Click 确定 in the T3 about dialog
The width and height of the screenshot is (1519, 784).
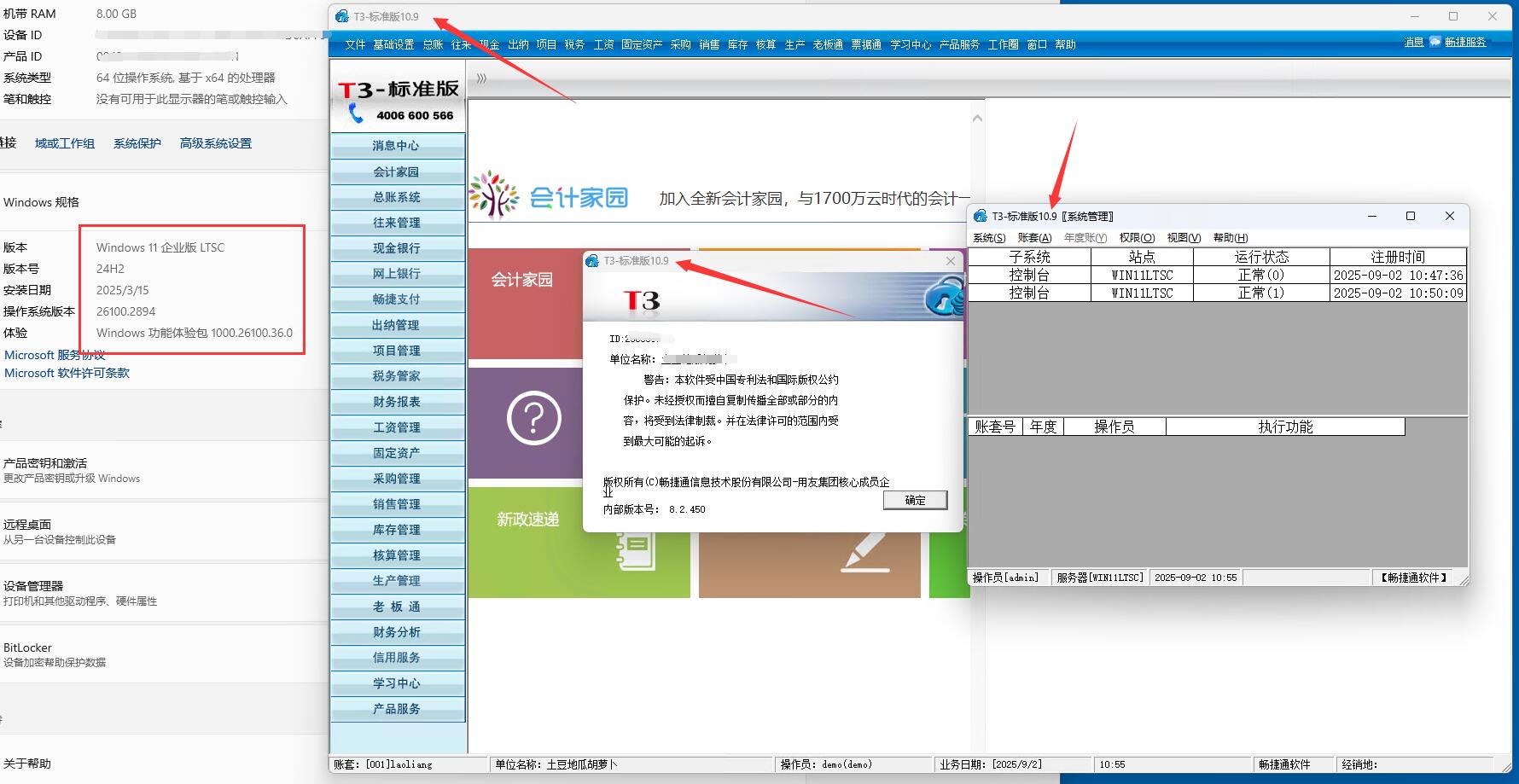click(915, 500)
